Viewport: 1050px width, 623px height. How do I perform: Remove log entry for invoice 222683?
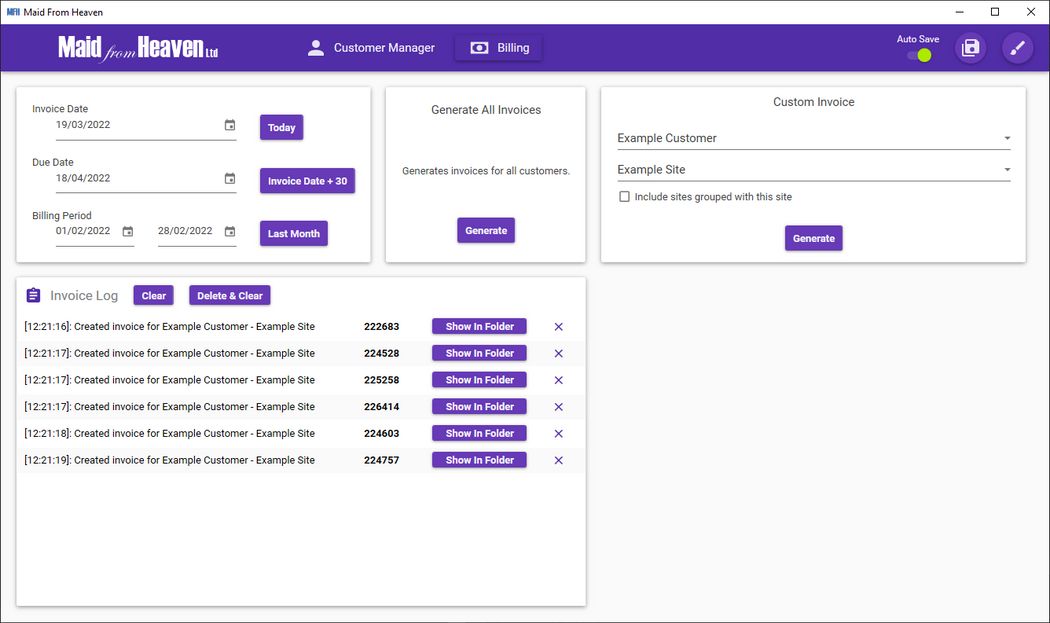558,327
